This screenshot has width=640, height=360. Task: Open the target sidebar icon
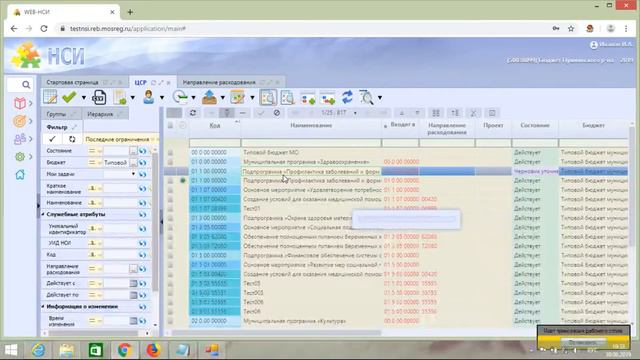[x=20, y=121]
